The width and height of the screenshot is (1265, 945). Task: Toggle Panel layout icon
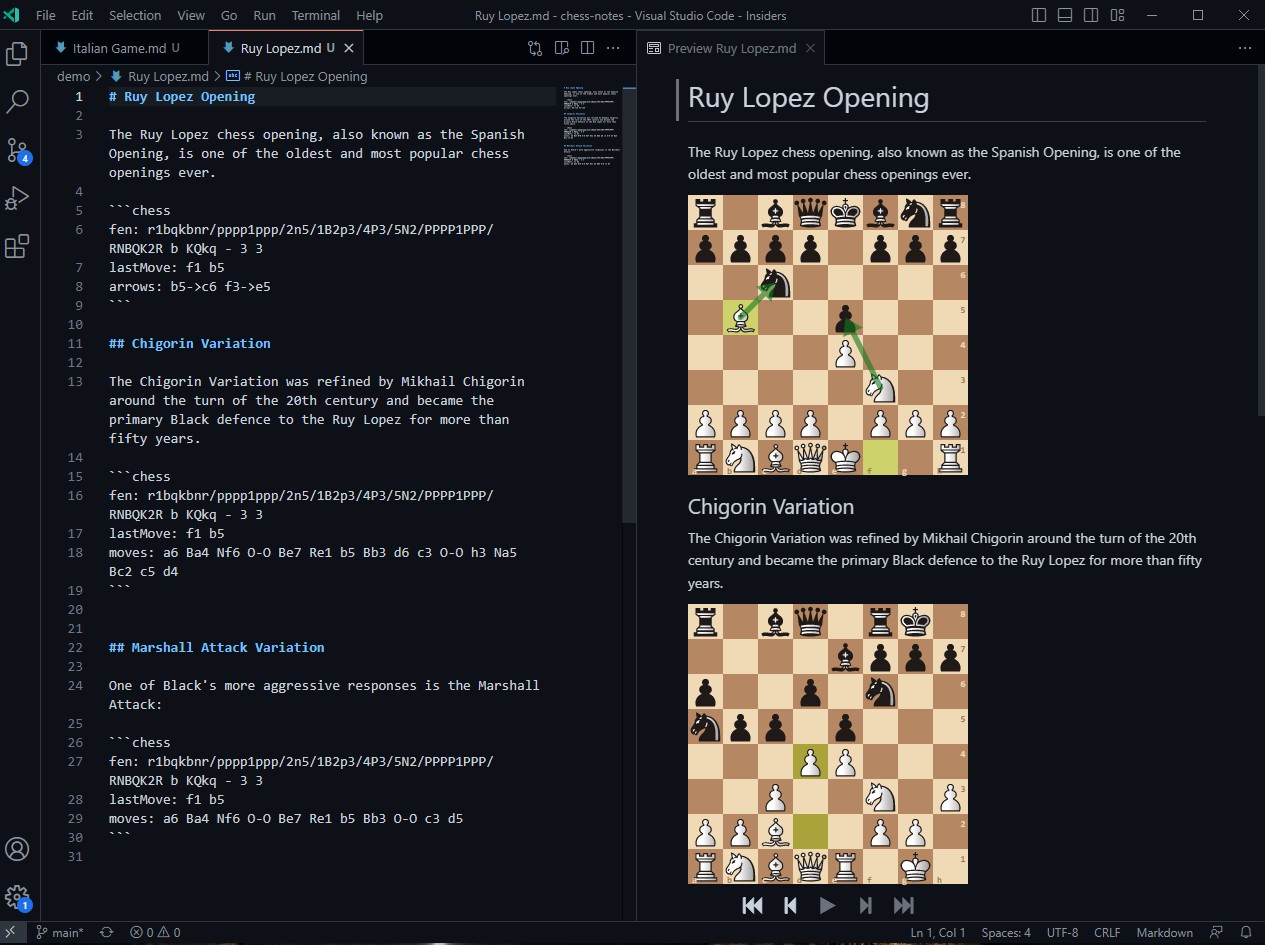click(x=1065, y=15)
